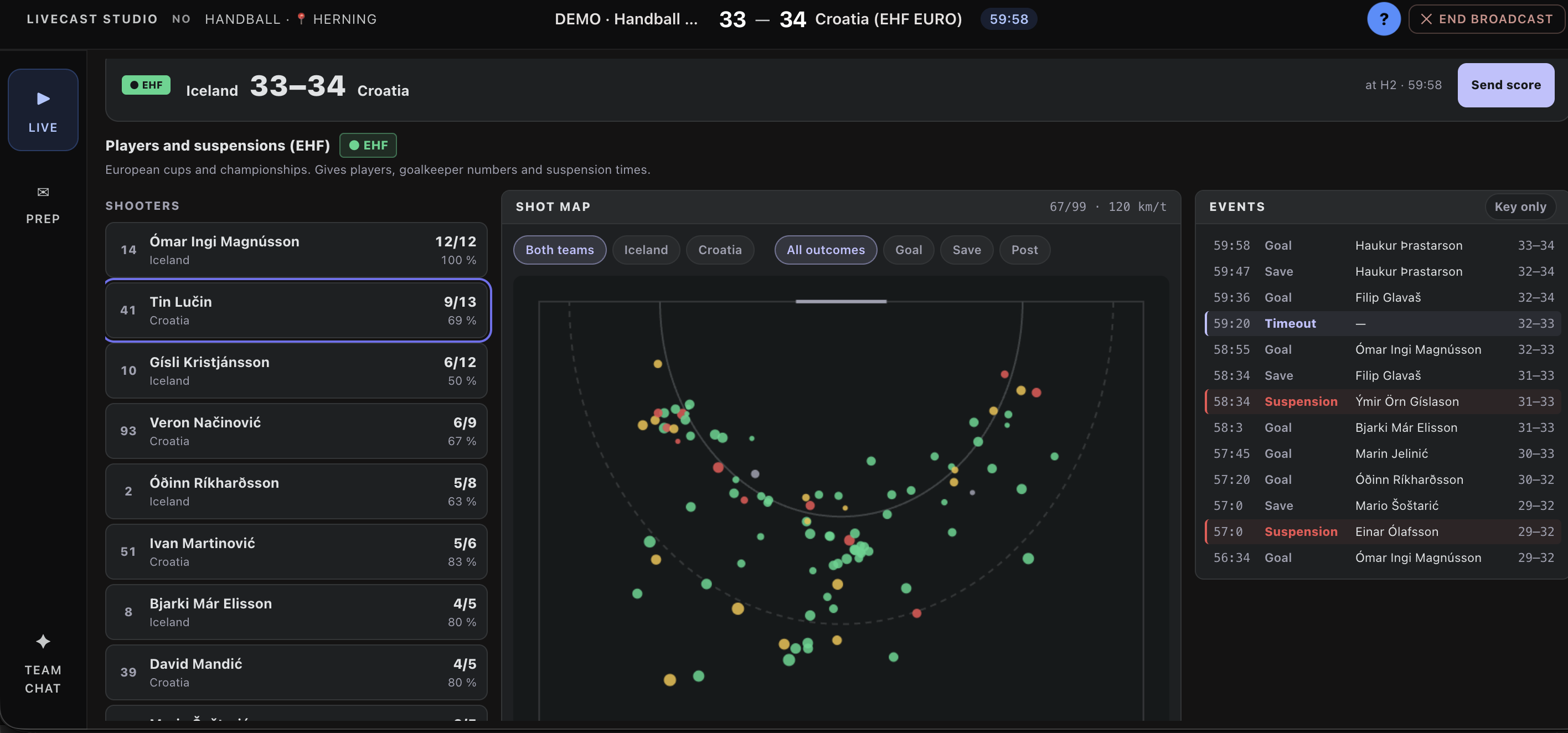The width and height of the screenshot is (1568, 733).
Task: Click the 59:58 match clock pill
Action: click(x=1009, y=19)
